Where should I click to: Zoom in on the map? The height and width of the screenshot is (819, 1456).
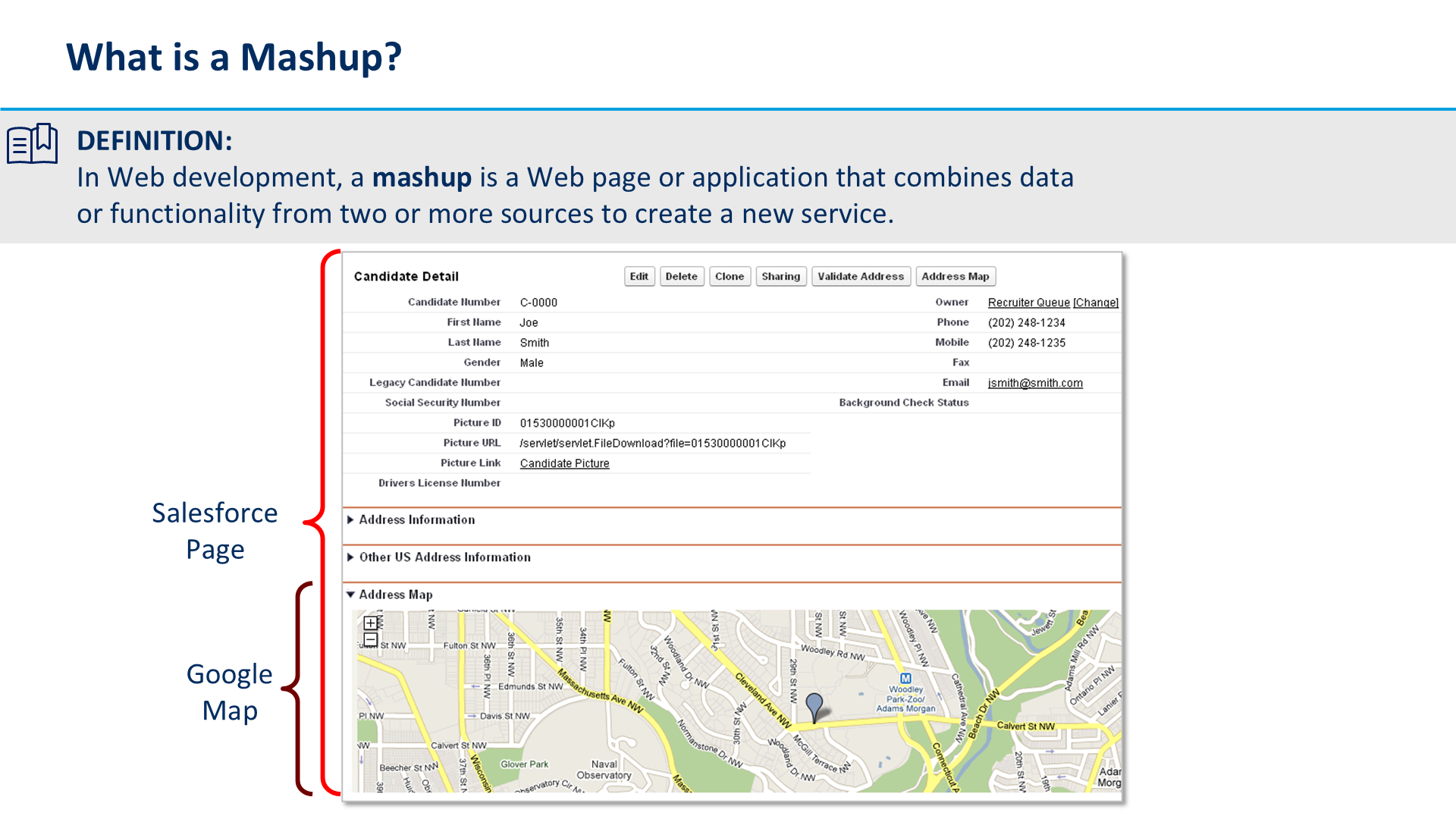click(371, 623)
